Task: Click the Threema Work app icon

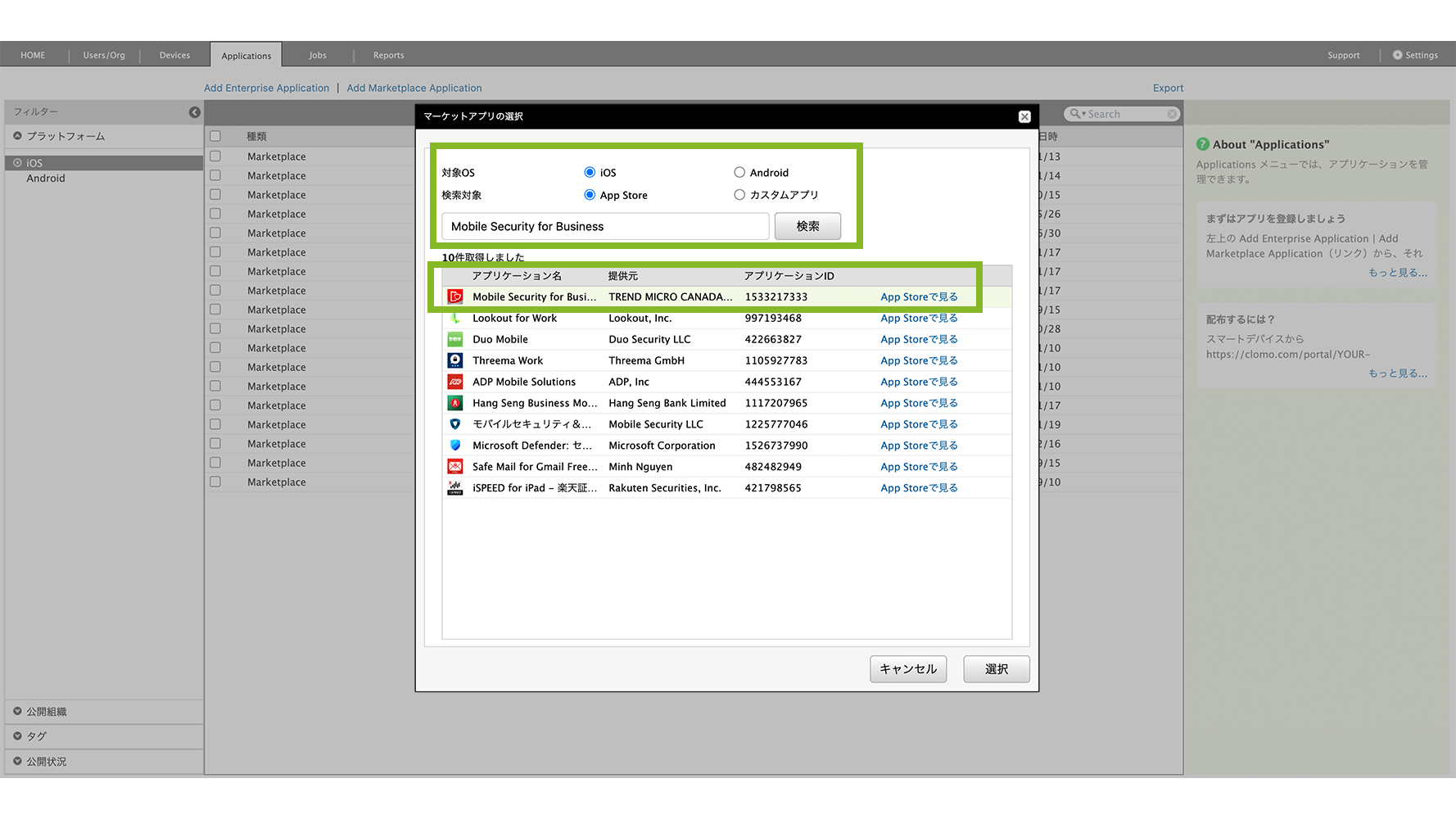Action: click(455, 360)
